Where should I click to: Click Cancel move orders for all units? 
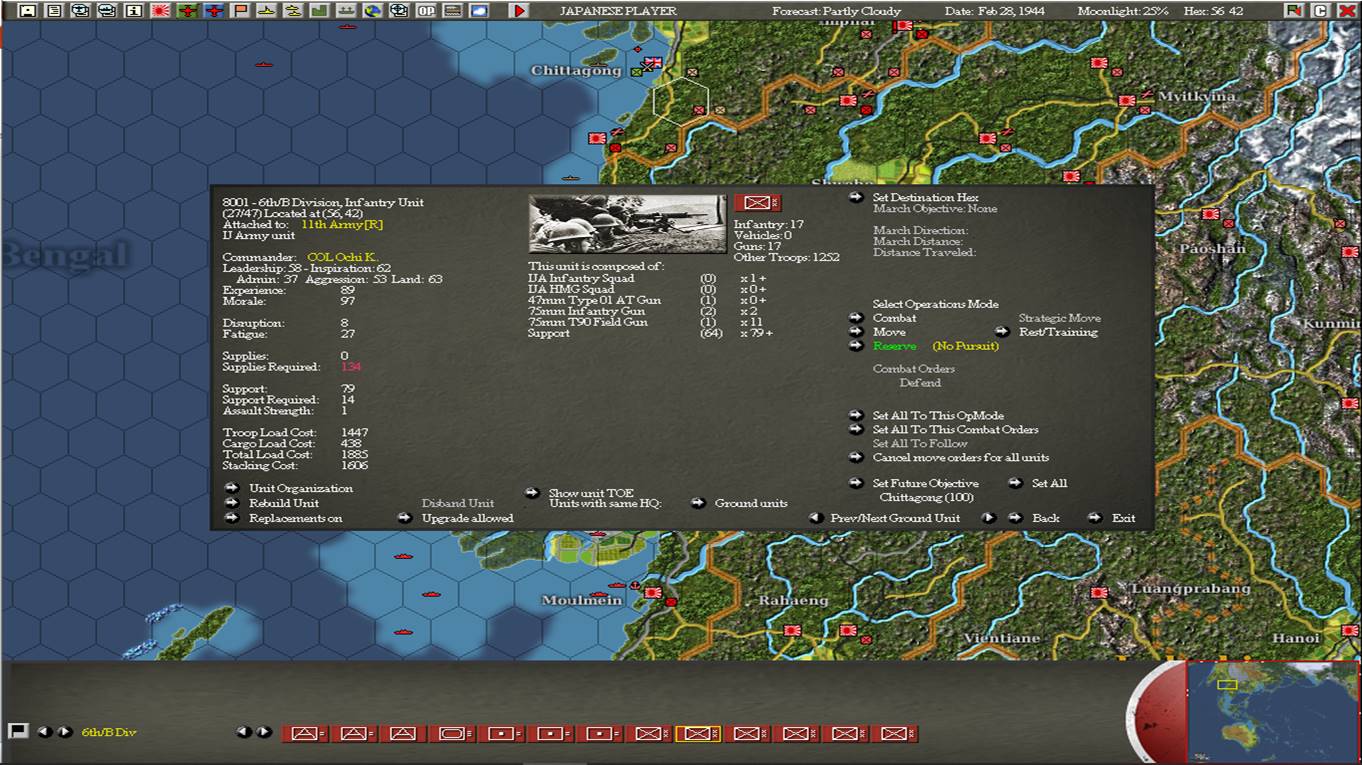pyautogui.click(x=961, y=458)
